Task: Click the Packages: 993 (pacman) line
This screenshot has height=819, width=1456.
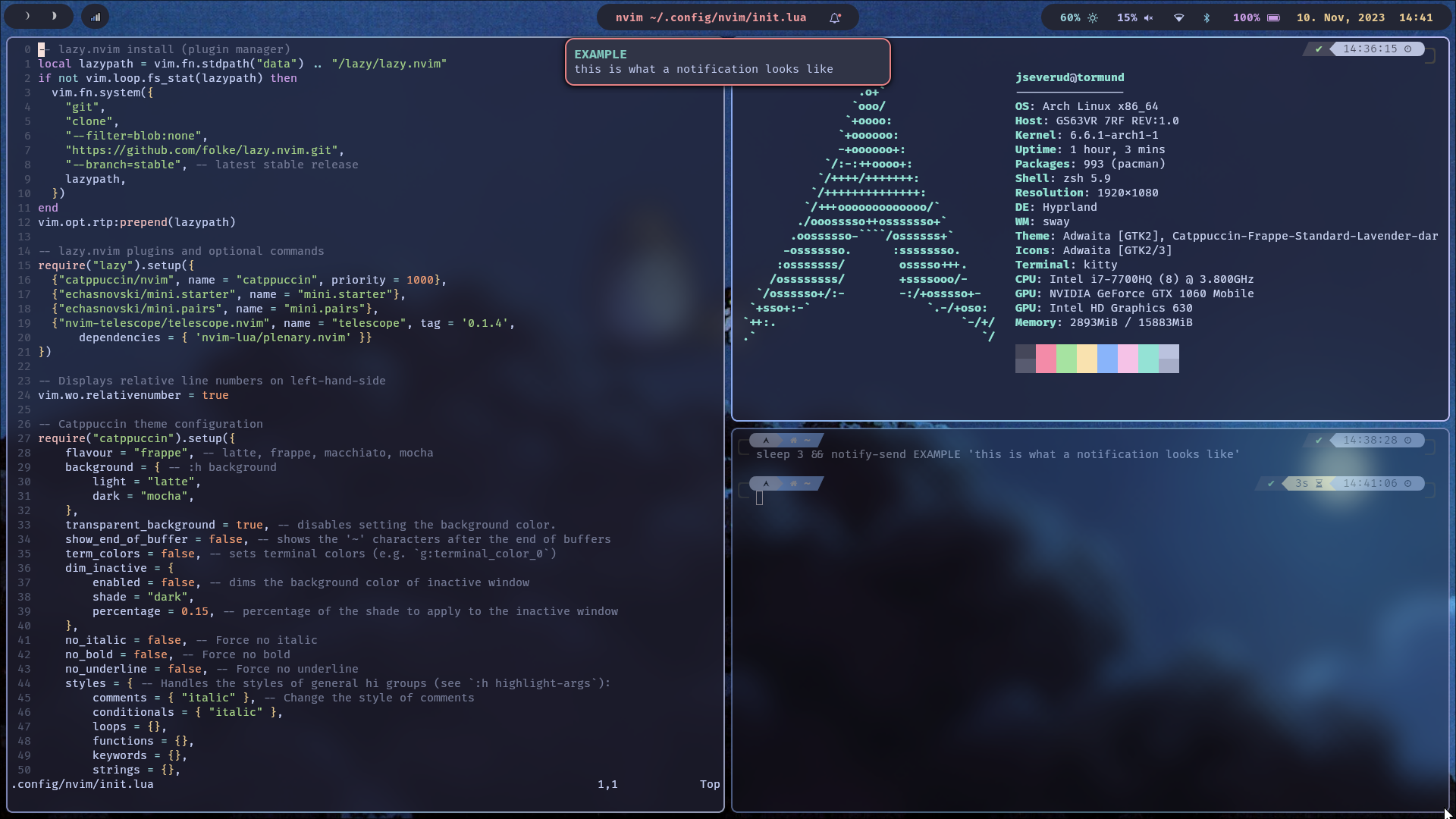Action: (x=1090, y=164)
